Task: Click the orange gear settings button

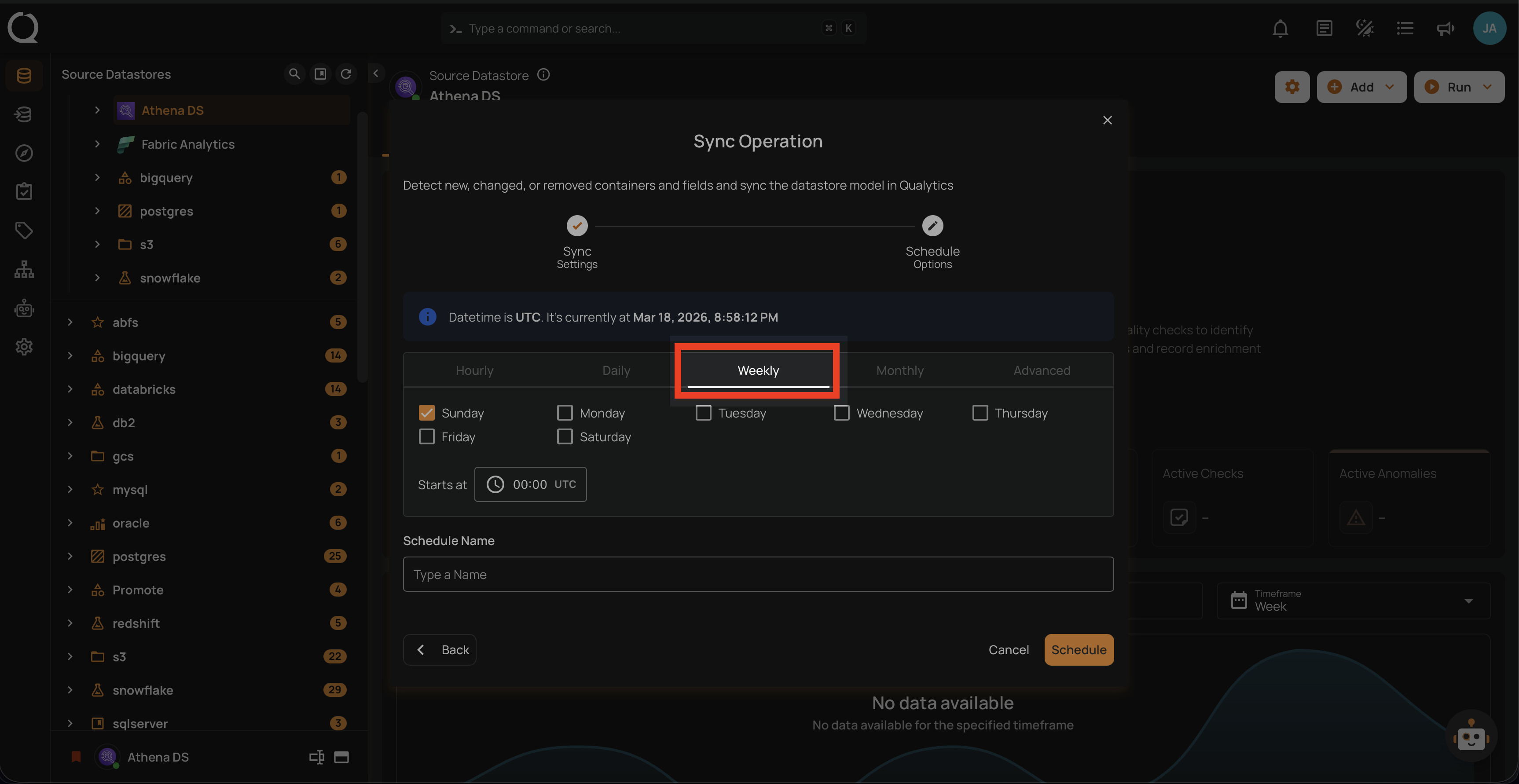Action: [1292, 87]
